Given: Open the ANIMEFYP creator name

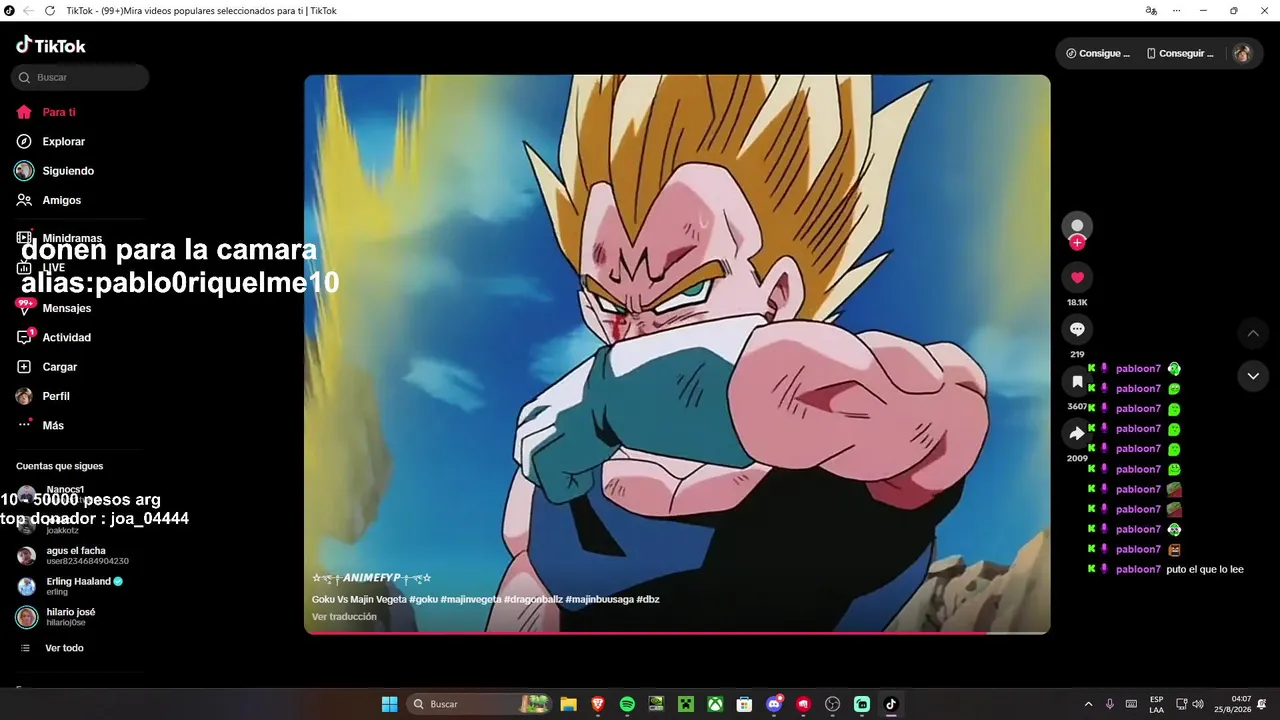Looking at the screenshot, I should (x=371, y=578).
